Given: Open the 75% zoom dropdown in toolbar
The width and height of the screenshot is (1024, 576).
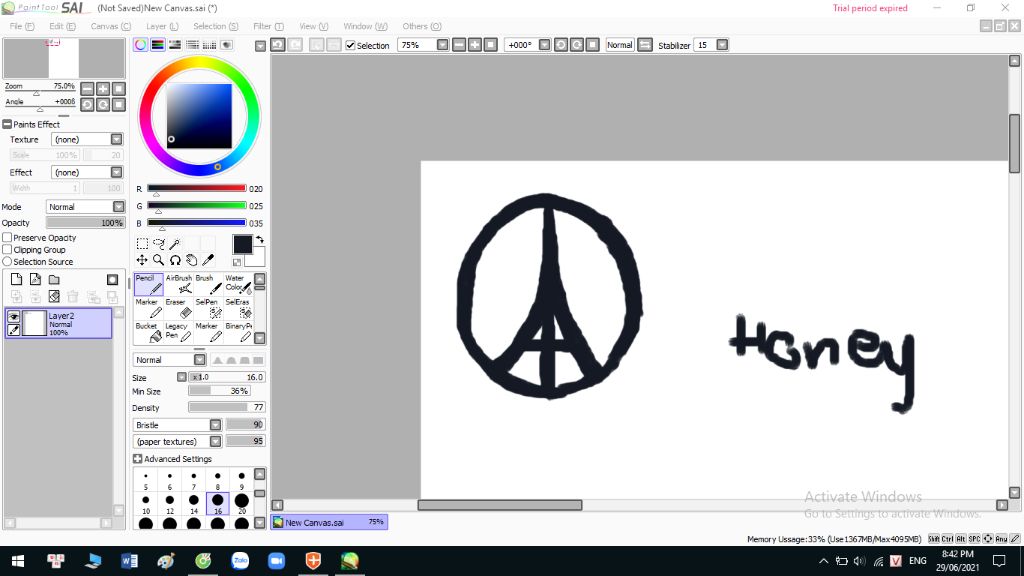Looking at the screenshot, I should (442, 45).
